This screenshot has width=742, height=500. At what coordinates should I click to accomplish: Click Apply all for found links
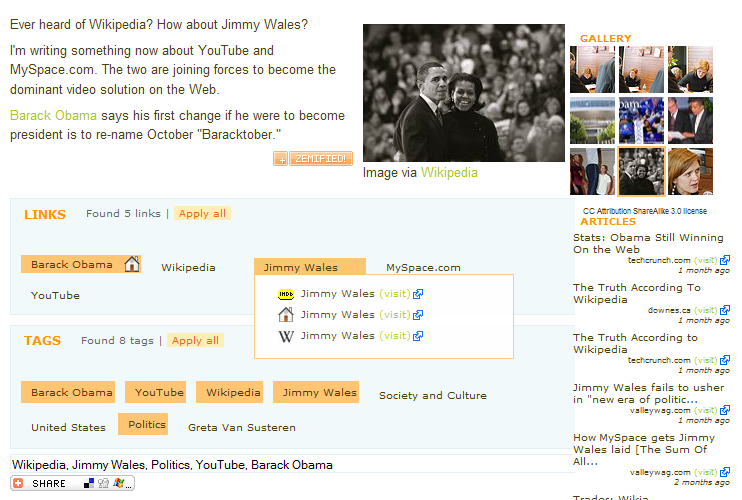coord(202,214)
